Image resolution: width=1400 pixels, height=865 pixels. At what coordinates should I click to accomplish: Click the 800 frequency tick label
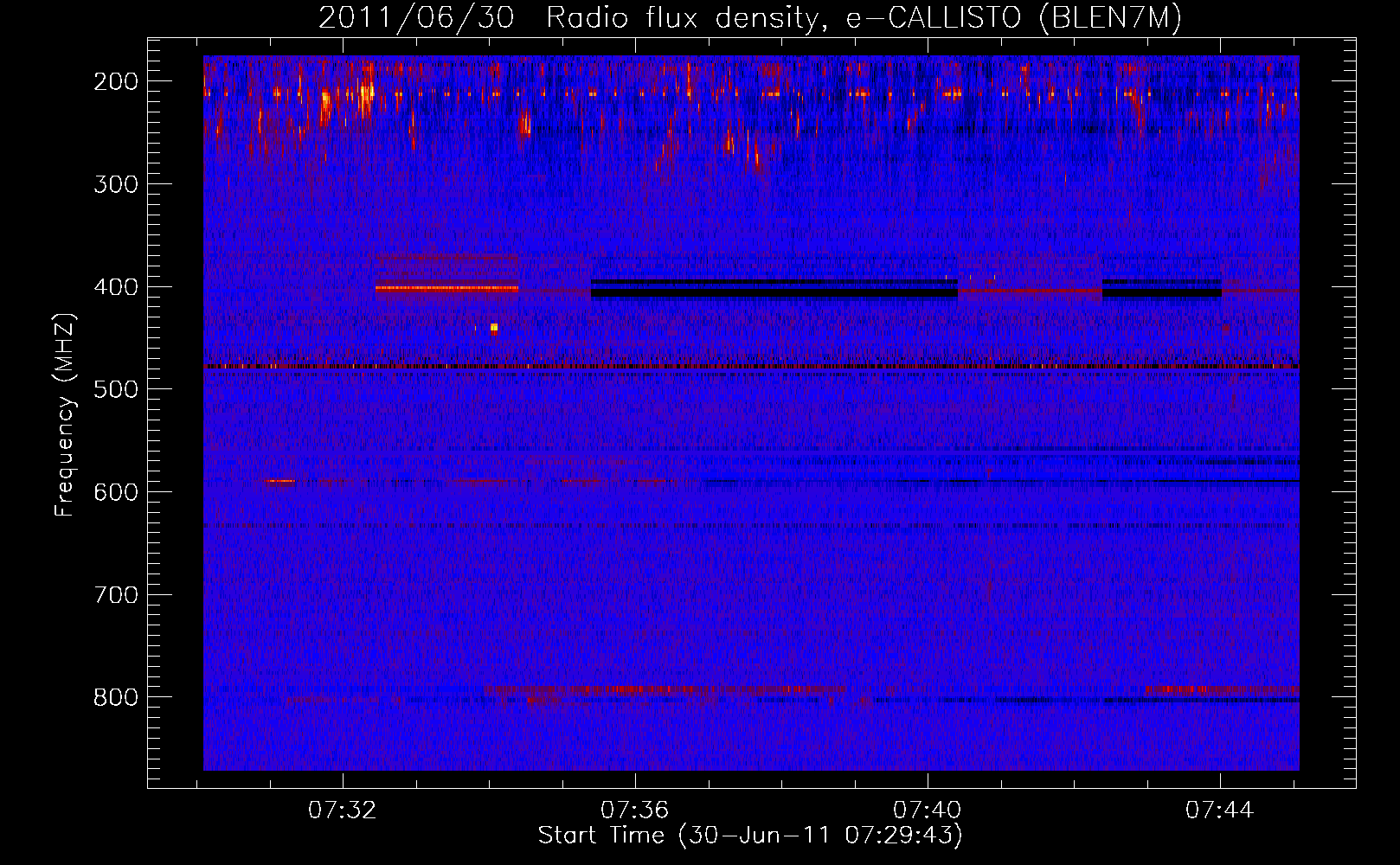[x=115, y=697]
